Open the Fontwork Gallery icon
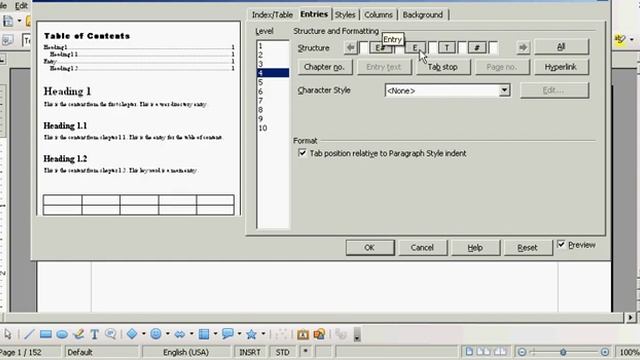The height and width of the screenshot is (360, 640). (303, 334)
